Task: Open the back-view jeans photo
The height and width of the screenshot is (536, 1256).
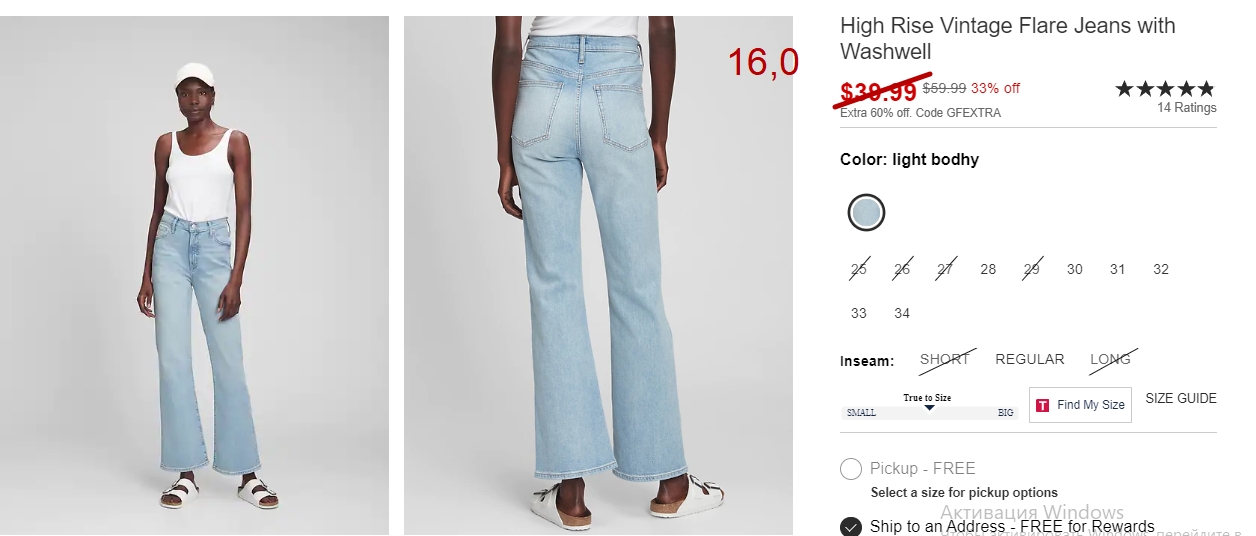Action: (598, 275)
